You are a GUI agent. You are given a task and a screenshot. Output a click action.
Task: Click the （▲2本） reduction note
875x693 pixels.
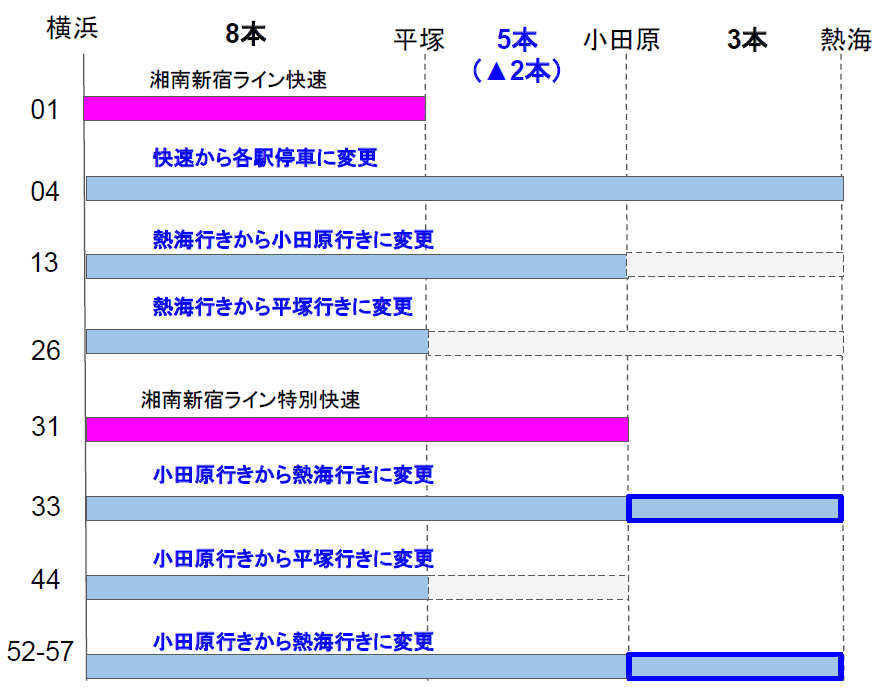517,71
